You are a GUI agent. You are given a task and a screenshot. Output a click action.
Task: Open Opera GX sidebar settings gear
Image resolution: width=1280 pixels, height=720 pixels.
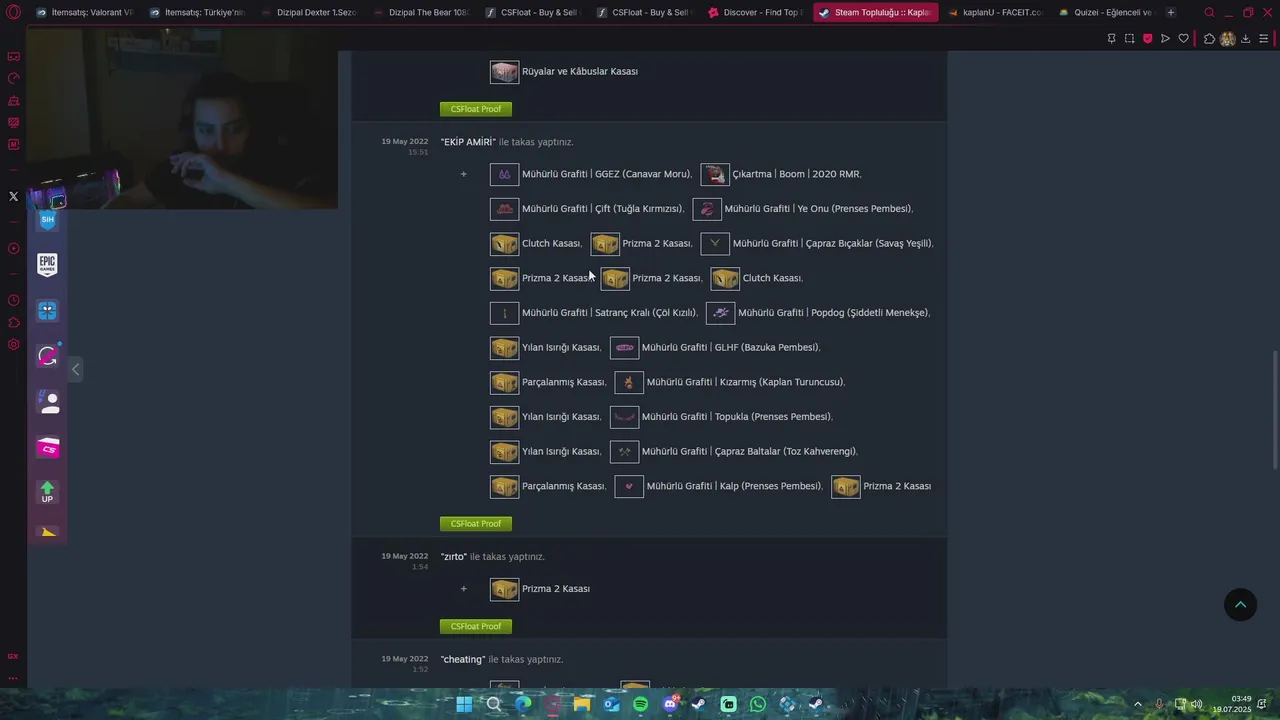(x=13, y=344)
